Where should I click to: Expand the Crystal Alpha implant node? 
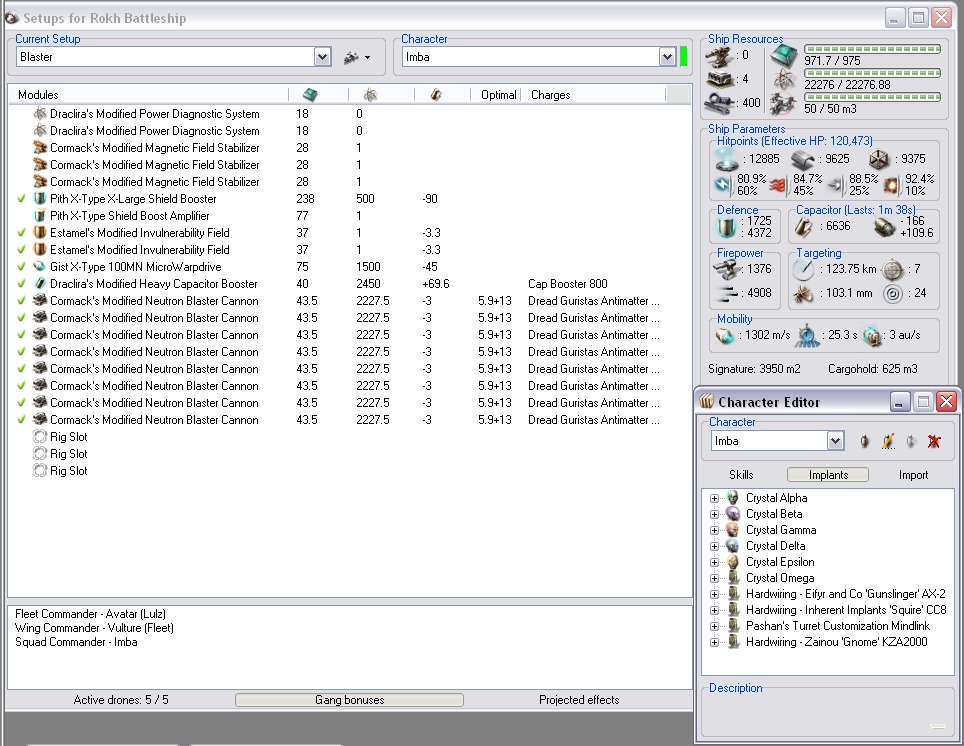(x=714, y=498)
